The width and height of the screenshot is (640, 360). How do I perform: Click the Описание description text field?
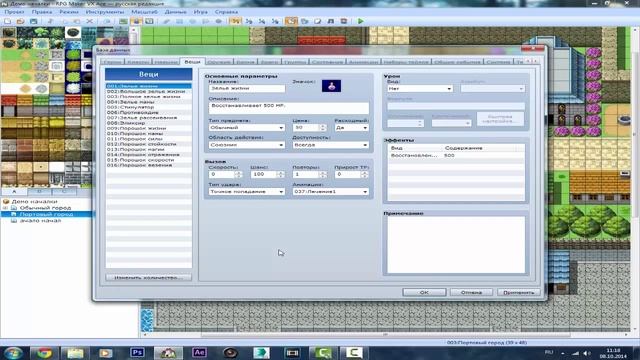(x=289, y=108)
